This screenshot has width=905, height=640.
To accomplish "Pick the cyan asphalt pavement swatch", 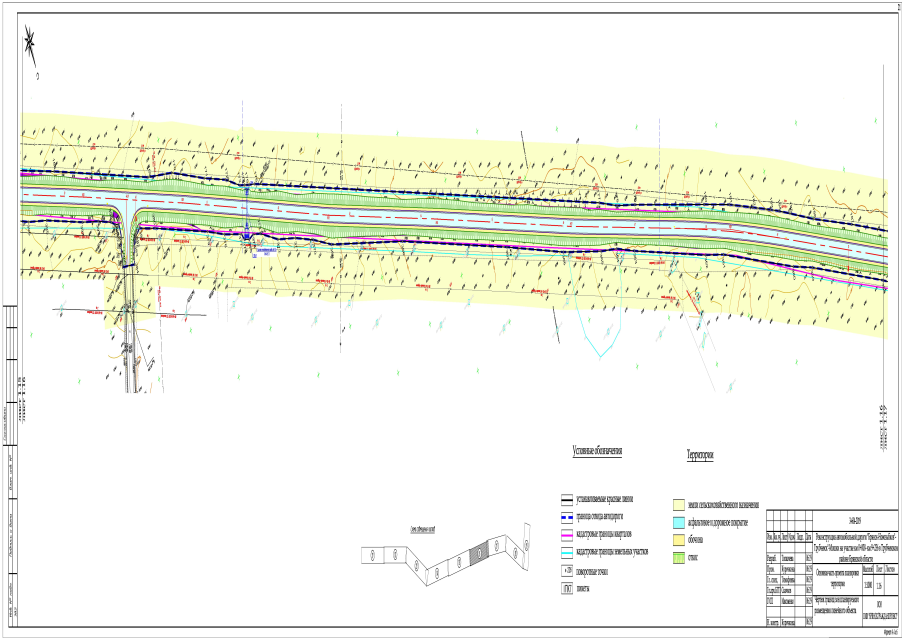I will [678, 523].
